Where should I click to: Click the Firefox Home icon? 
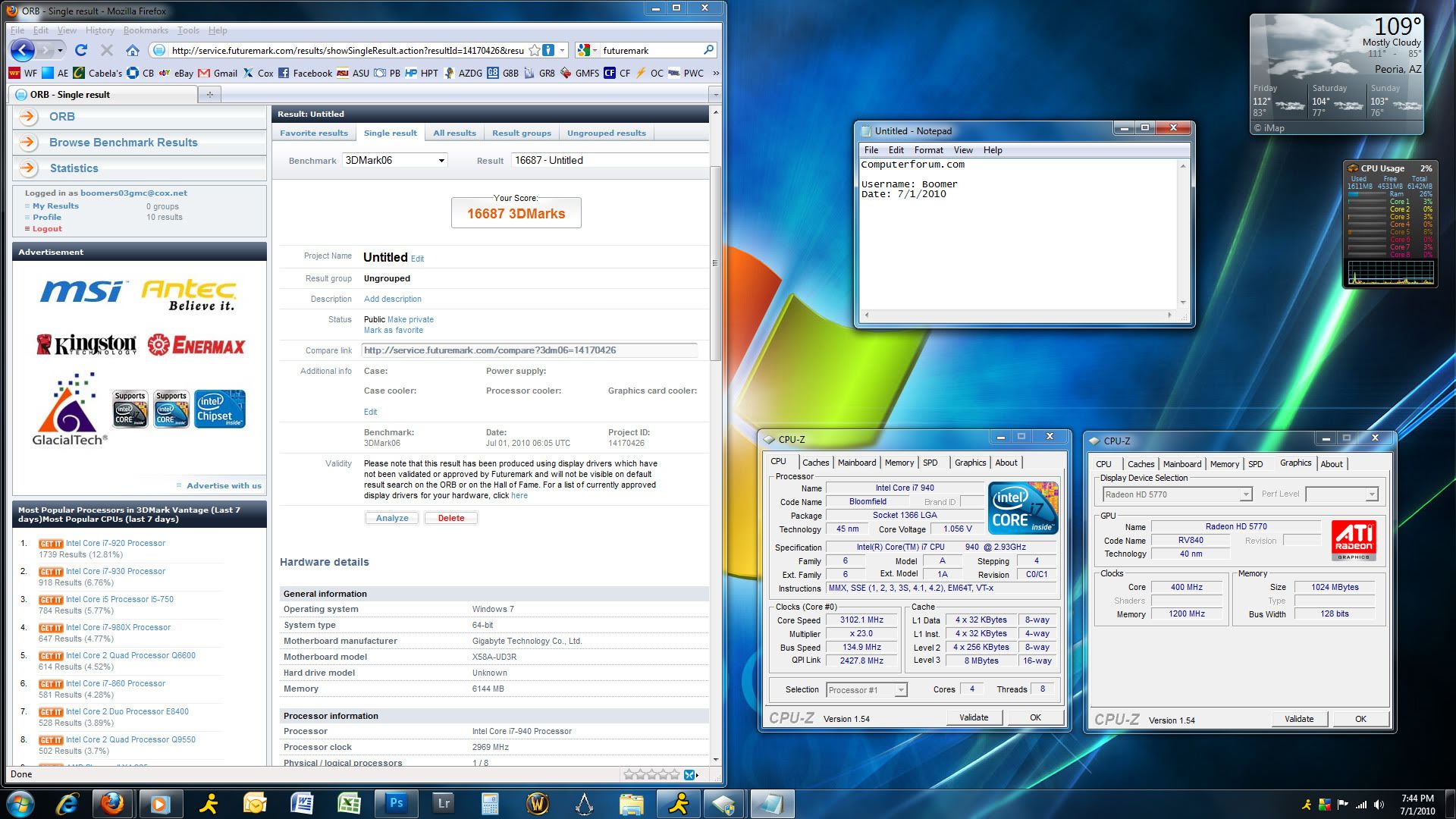click(133, 51)
